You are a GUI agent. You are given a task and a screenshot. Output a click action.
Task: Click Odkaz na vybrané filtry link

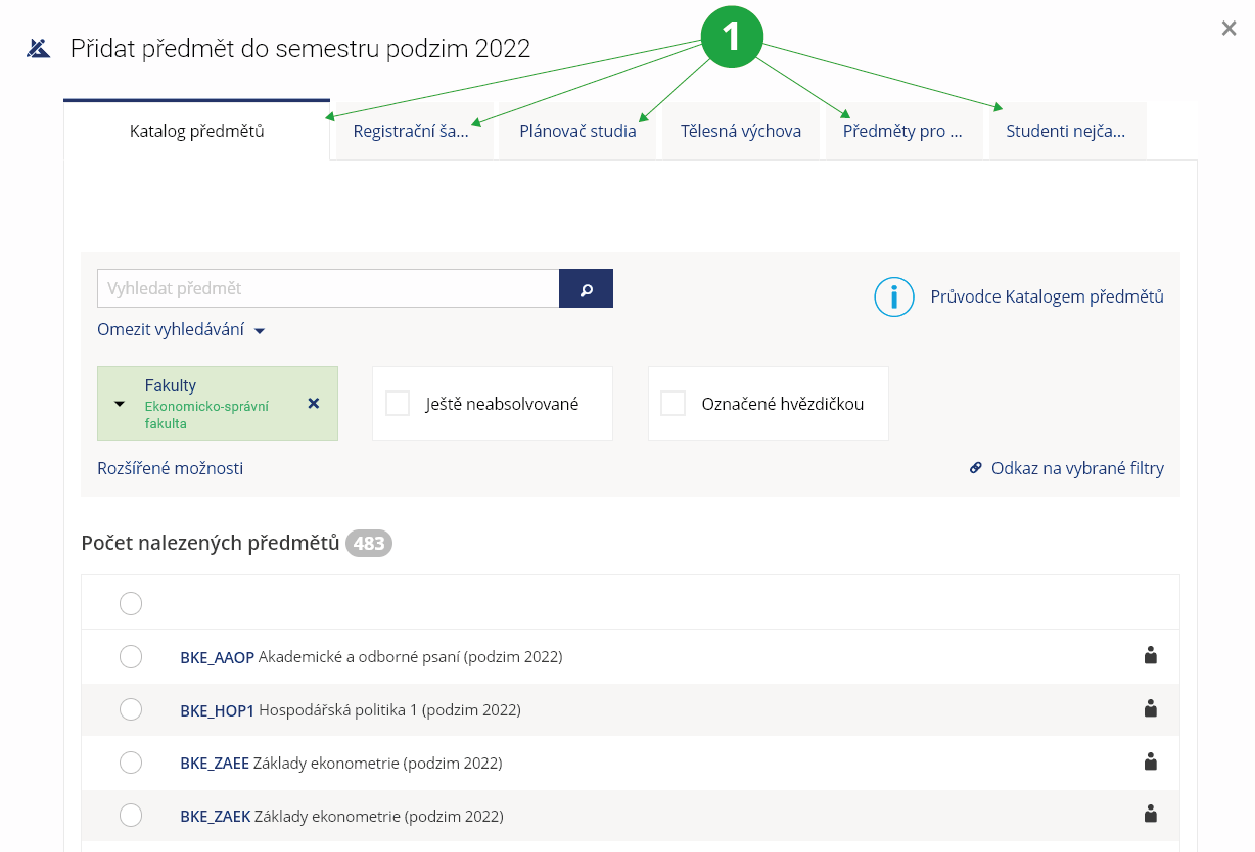point(1076,468)
